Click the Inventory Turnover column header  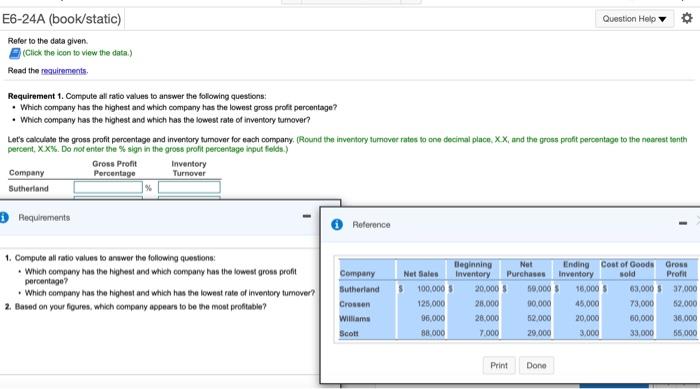[x=189, y=168]
